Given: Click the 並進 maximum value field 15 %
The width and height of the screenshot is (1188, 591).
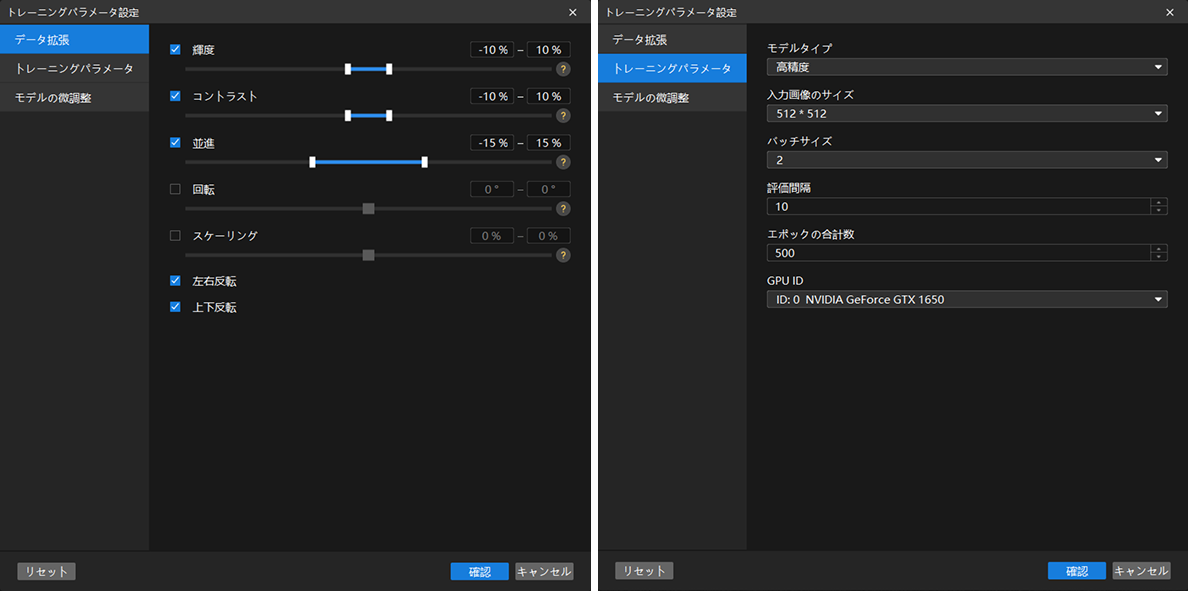Looking at the screenshot, I should tap(549, 143).
